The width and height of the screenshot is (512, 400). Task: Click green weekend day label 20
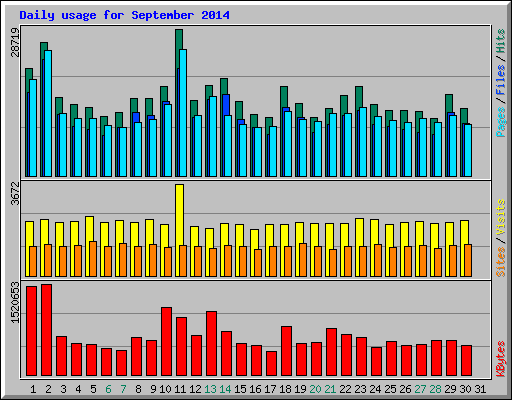[x=315, y=389]
